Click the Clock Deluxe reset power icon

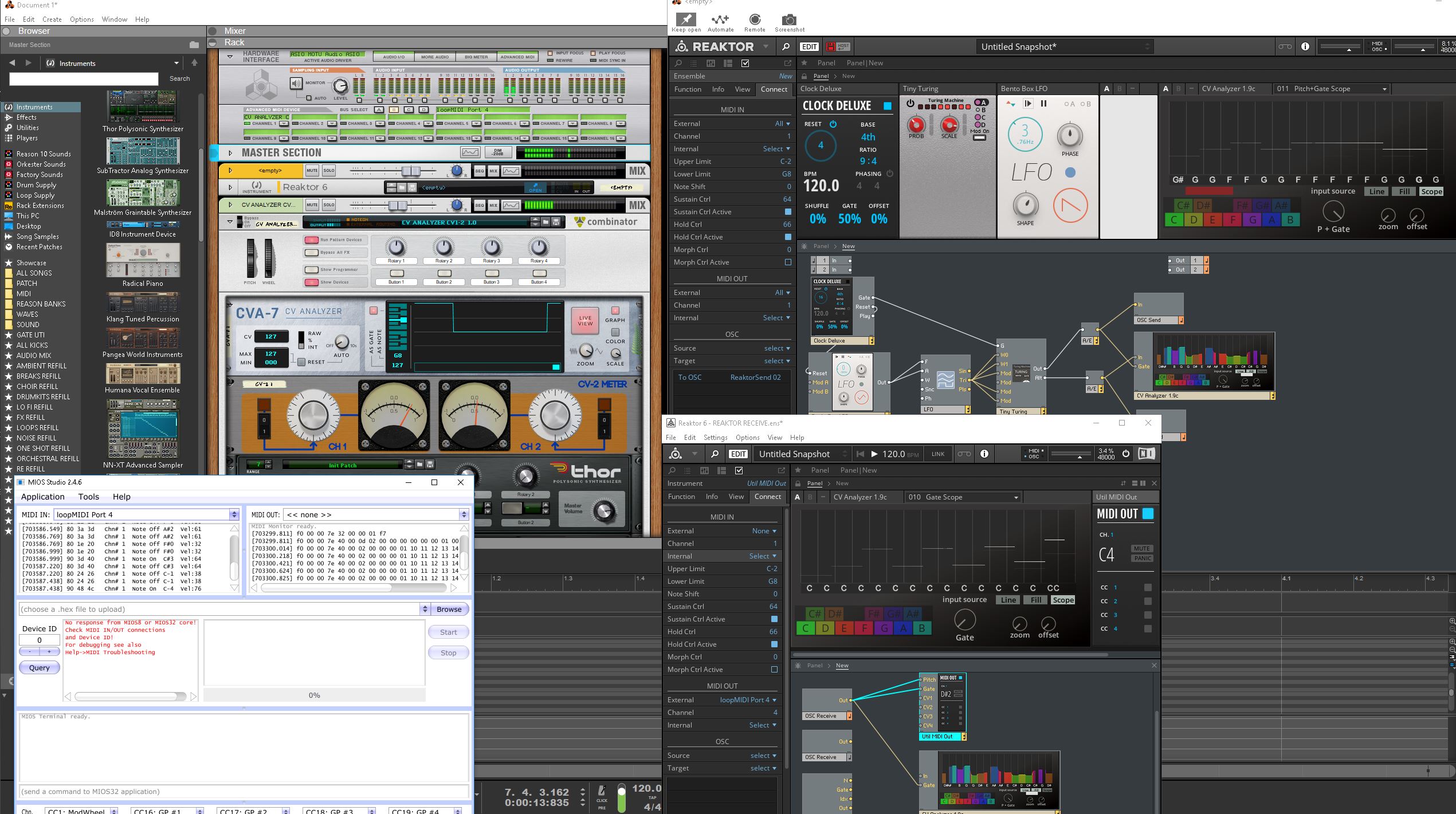click(833, 124)
